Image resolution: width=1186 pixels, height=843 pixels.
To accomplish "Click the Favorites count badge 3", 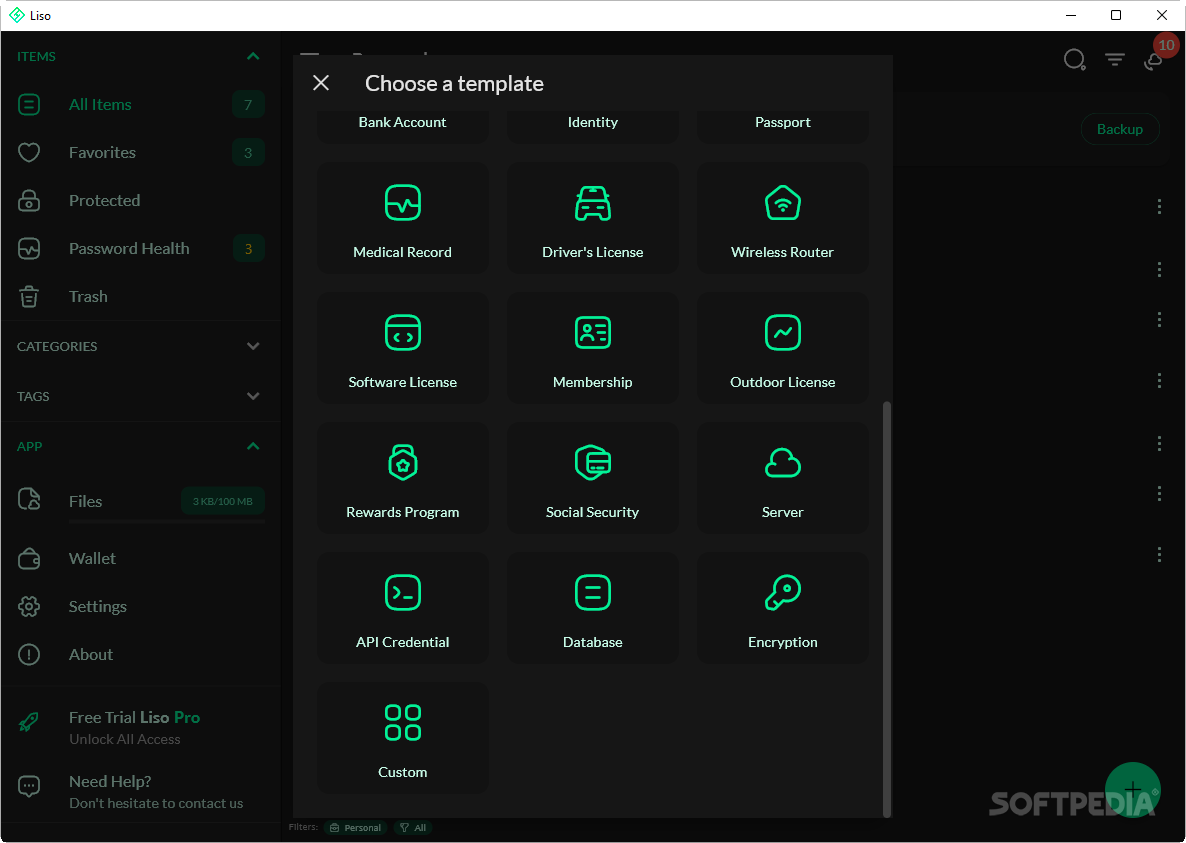I will [248, 153].
